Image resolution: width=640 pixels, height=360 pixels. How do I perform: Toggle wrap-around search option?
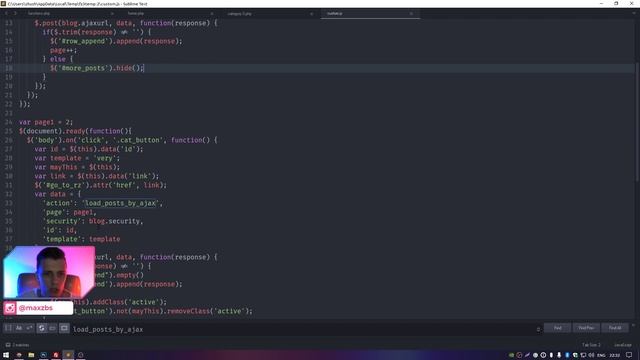pyautogui.click(x=42, y=328)
